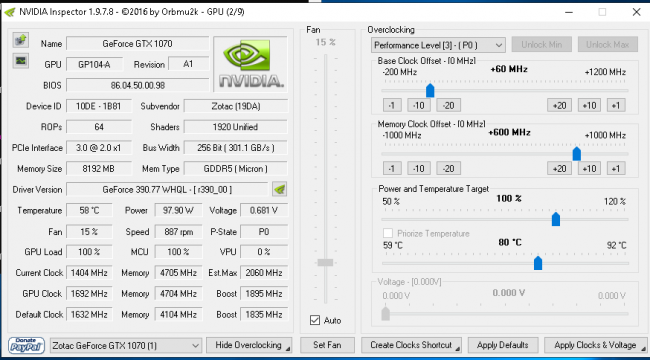Click the Temperature value 58 °C
This screenshot has height=360, width=650.
coord(90,210)
